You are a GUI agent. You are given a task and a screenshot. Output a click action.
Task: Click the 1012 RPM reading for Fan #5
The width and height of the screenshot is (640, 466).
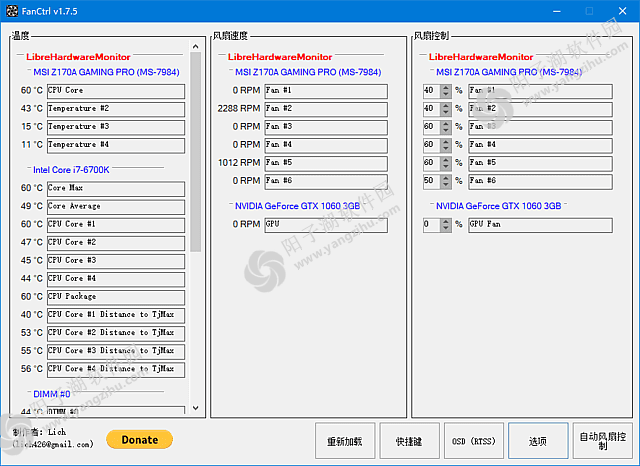[239, 163]
